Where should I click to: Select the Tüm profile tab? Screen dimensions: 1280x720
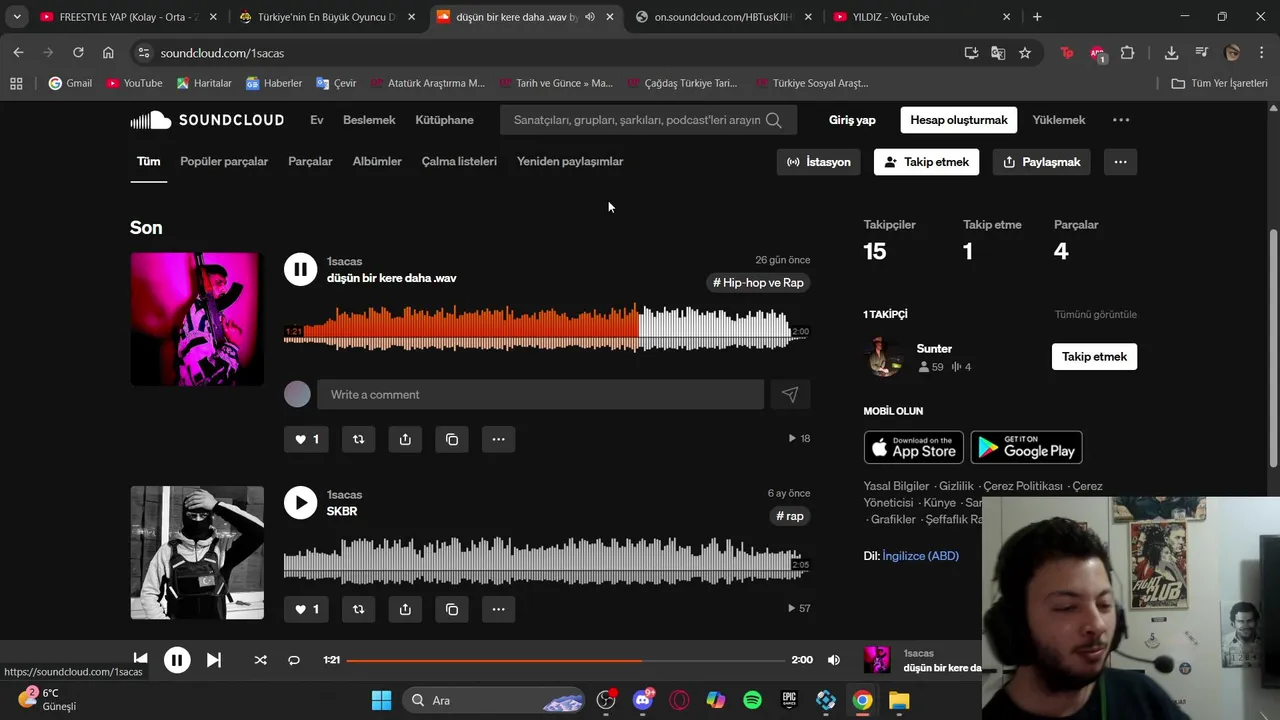click(148, 161)
